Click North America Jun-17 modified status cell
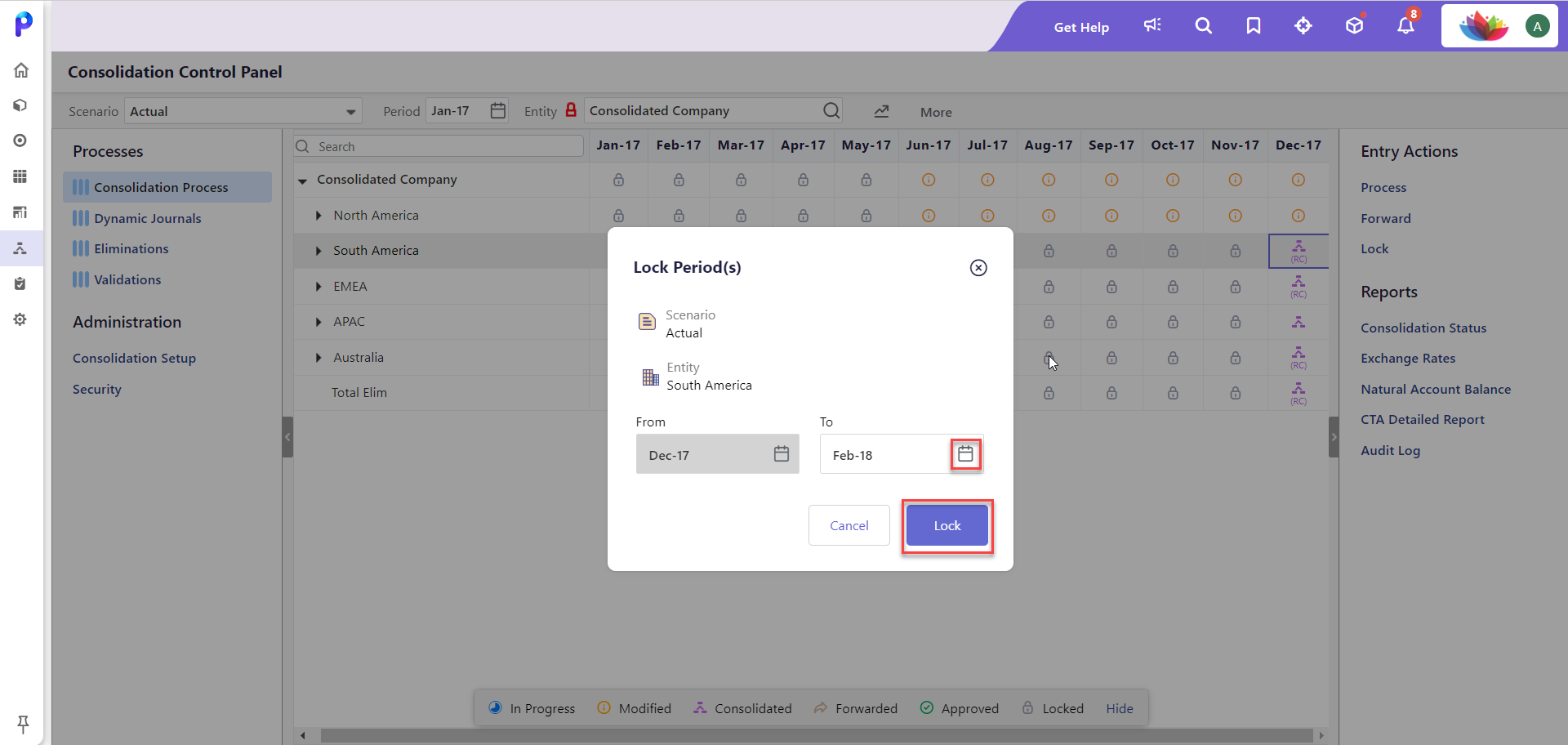 [x=929, y=216]
